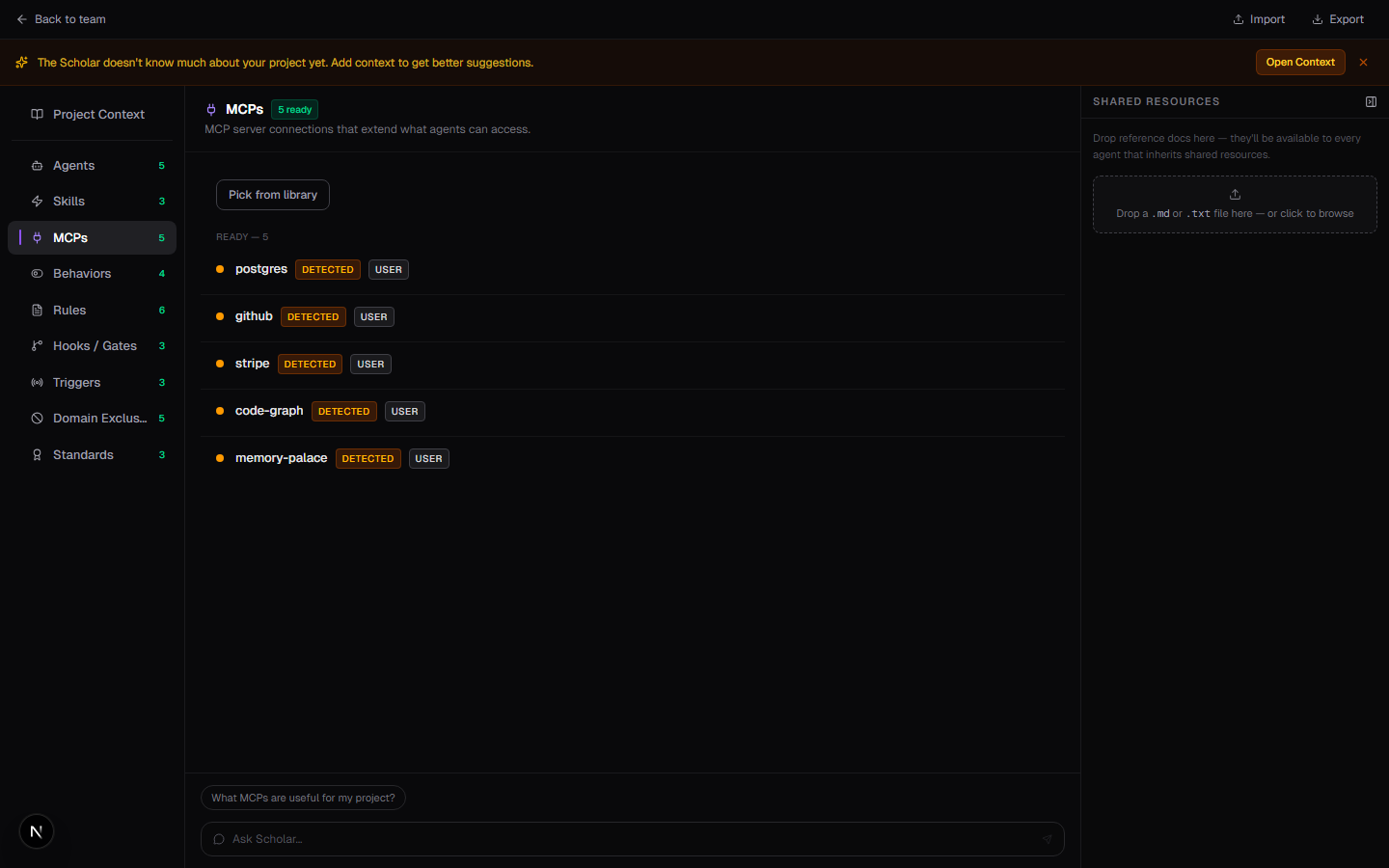Click the 'READY — 5' group label

pyautogui.click(x=242, y=237)
